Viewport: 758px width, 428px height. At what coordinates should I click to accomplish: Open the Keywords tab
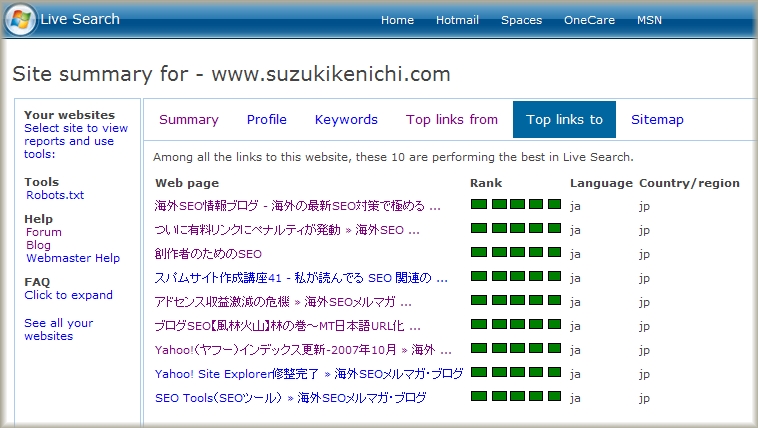346,119
